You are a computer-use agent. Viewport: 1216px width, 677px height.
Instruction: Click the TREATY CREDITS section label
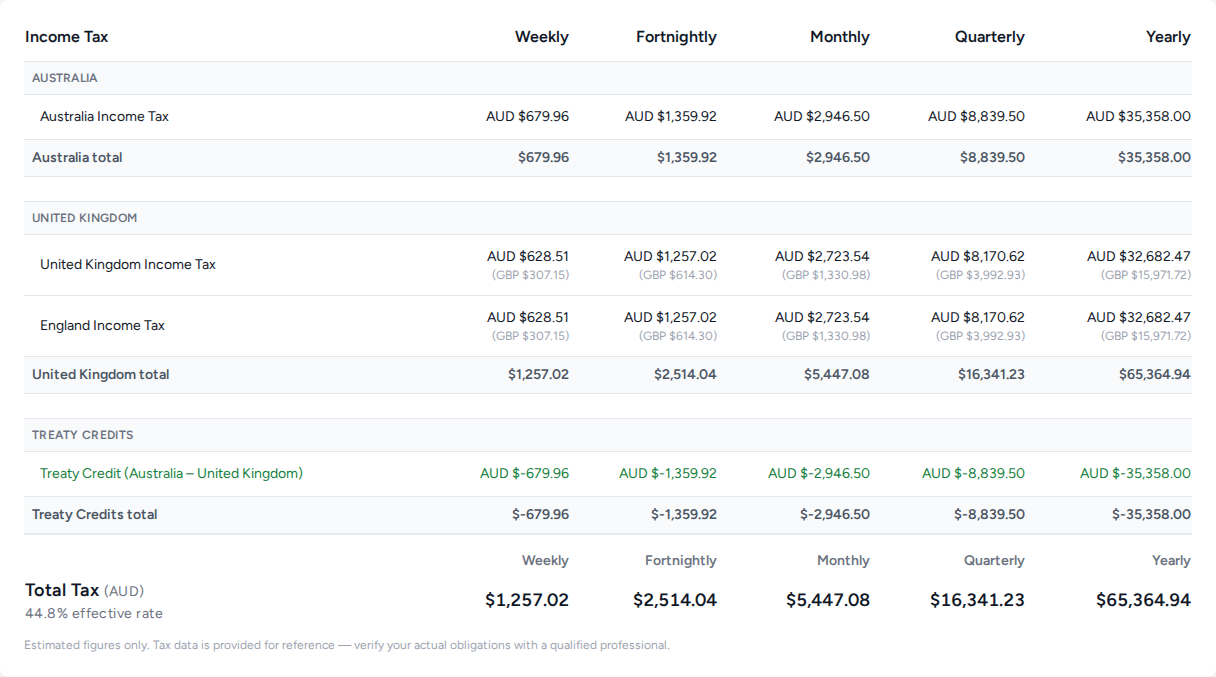83,435
